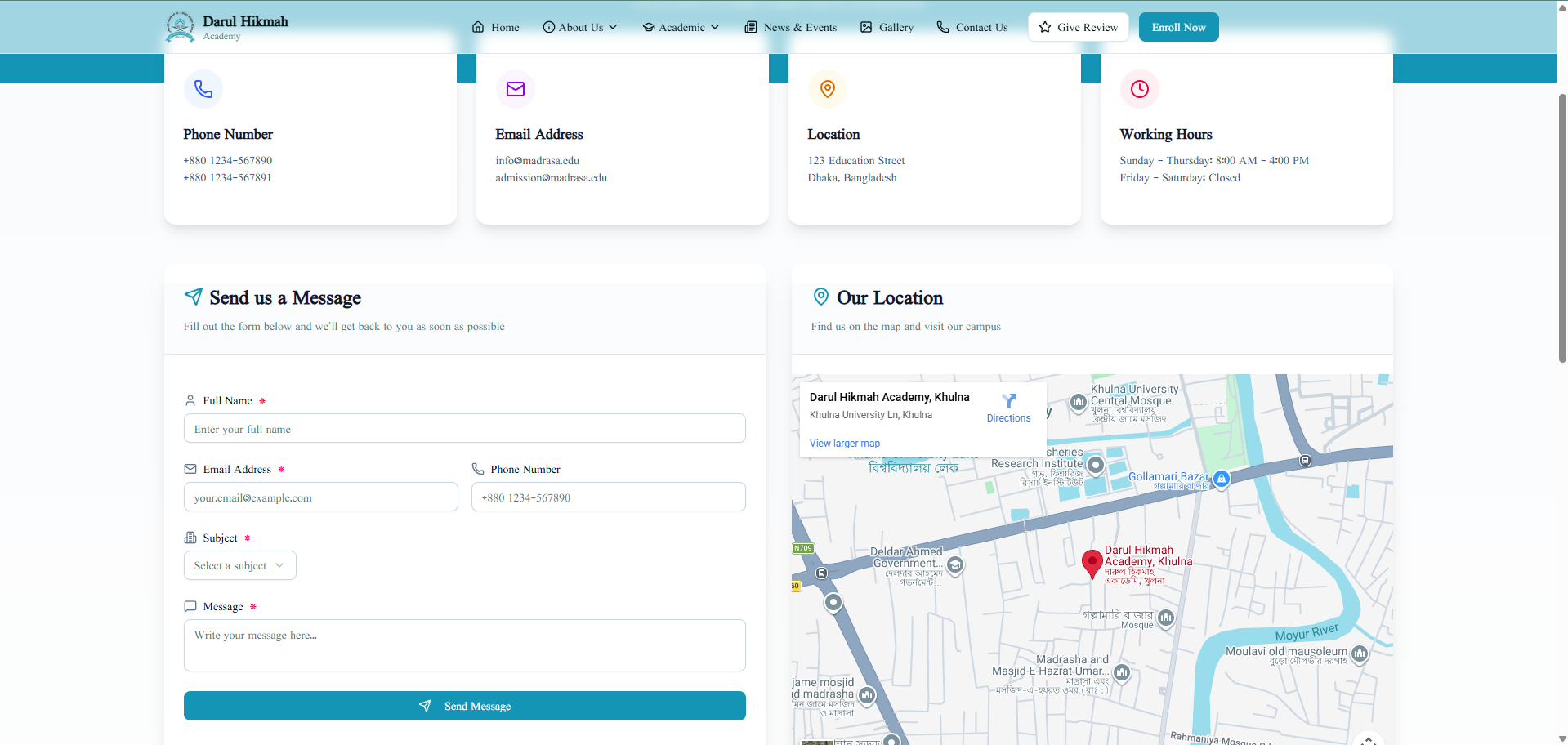Image resolution: width=1568 pixels, height=745 pixels.
Task: Click the person icon by Full Name label
Action: [190, 400]
